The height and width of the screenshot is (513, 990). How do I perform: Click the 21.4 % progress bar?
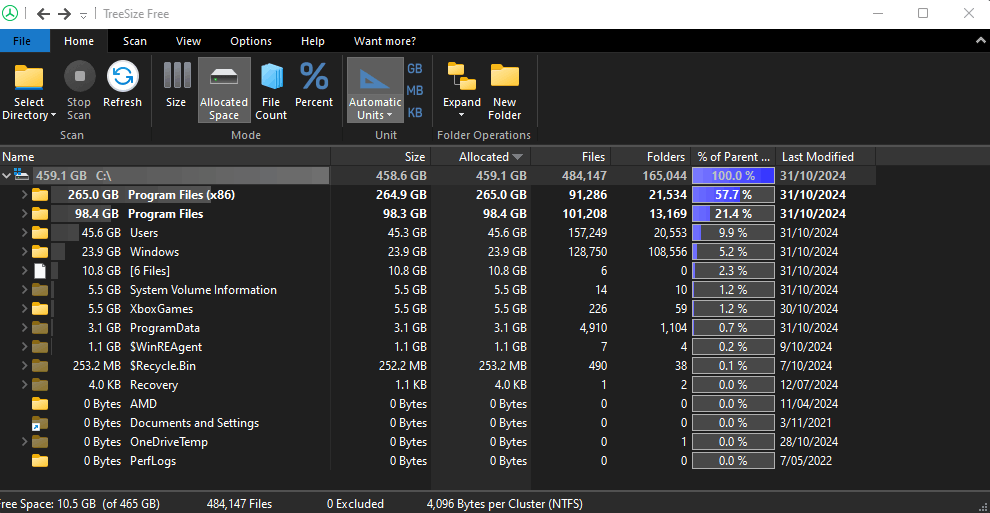point(733,213)
